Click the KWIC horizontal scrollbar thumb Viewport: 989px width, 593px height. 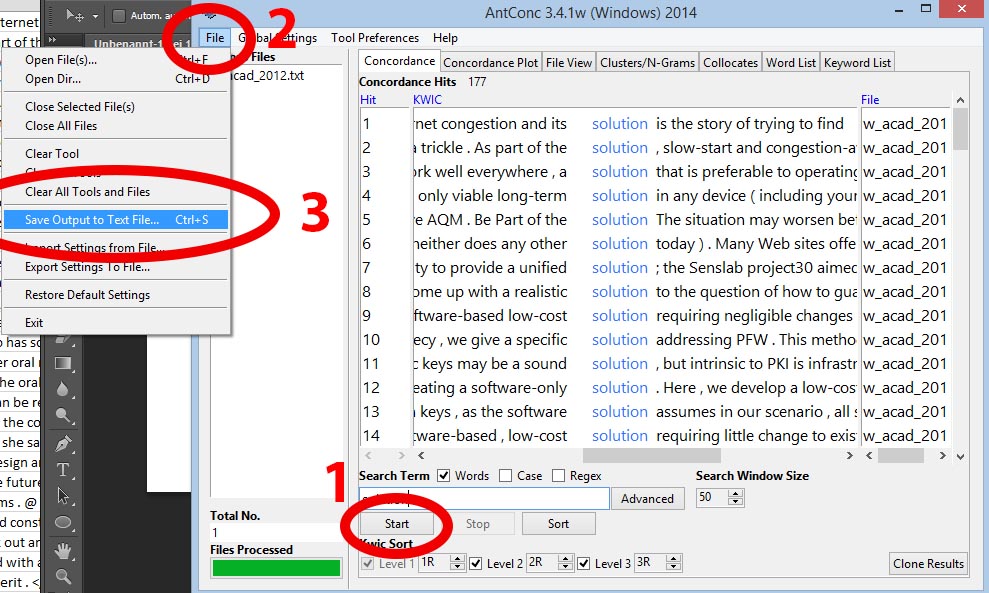pos(652,455)
